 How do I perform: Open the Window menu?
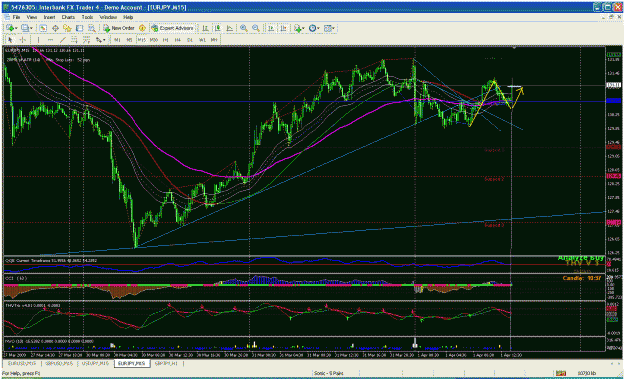108,17
